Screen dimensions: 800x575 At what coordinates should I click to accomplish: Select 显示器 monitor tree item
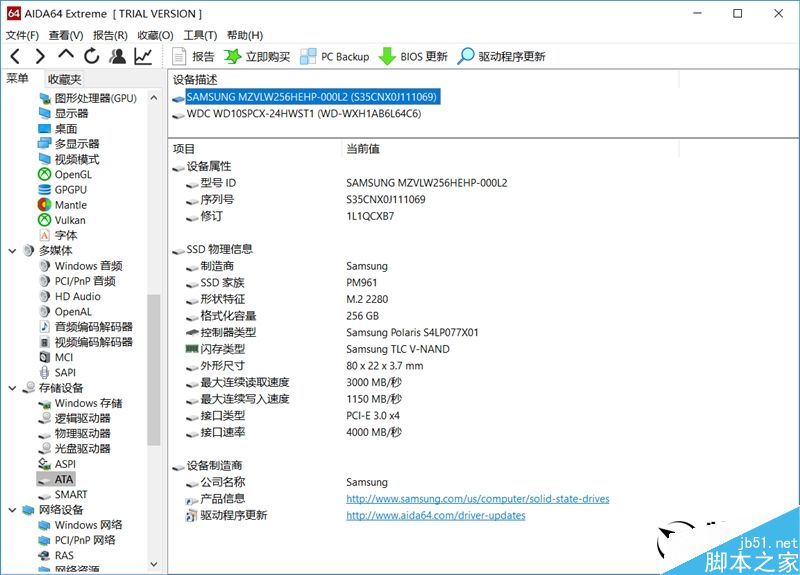pyautogui.click(x=63, y=113)
